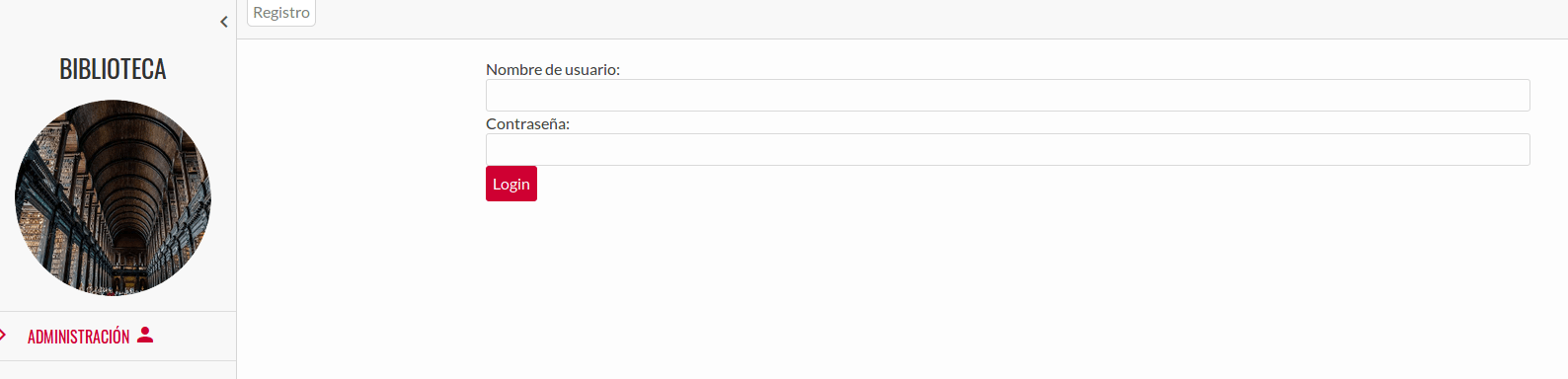Open the Administración menu item
This screenshot has width=1568, height=379.
[x=118, y=337]
